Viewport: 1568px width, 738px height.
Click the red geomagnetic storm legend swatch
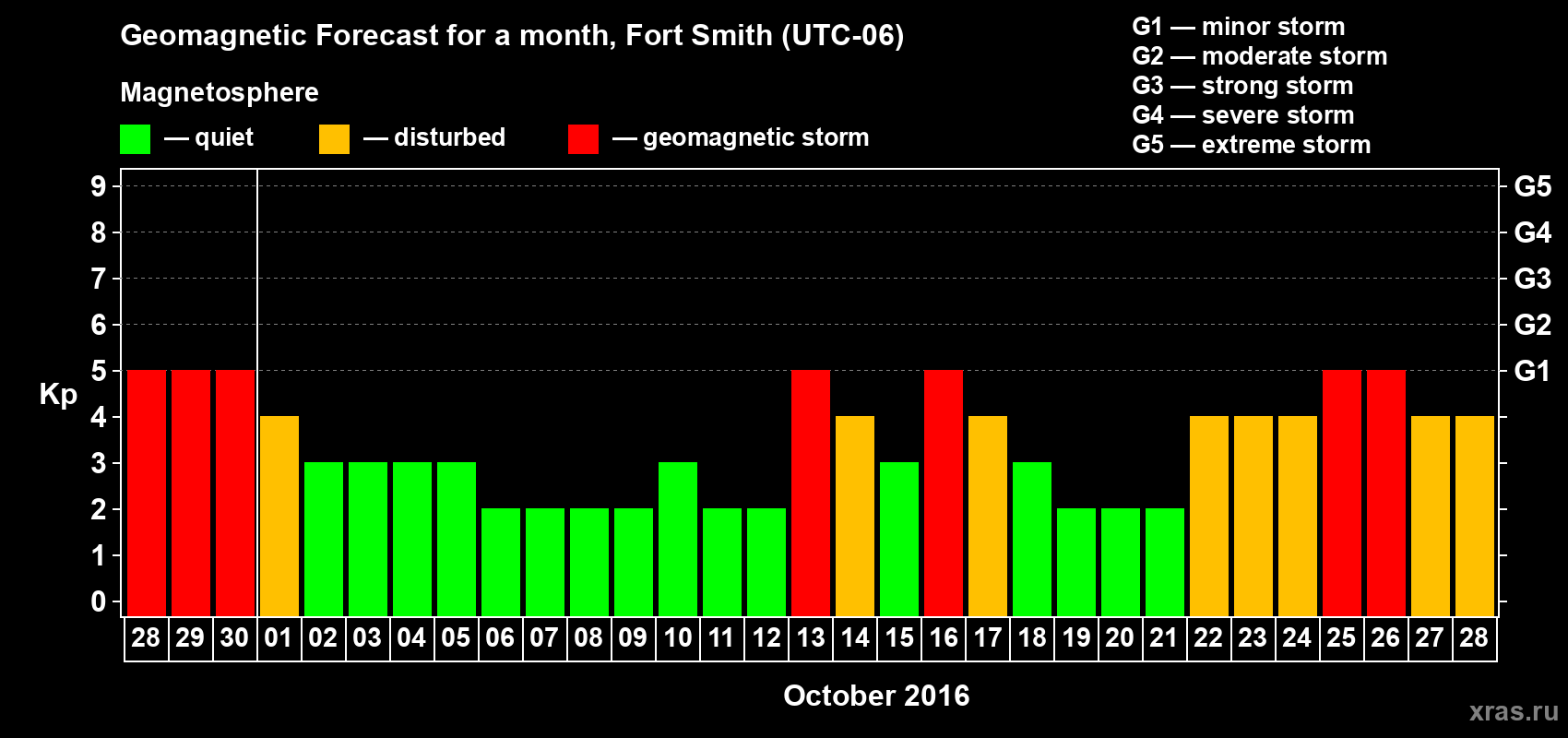583,139
